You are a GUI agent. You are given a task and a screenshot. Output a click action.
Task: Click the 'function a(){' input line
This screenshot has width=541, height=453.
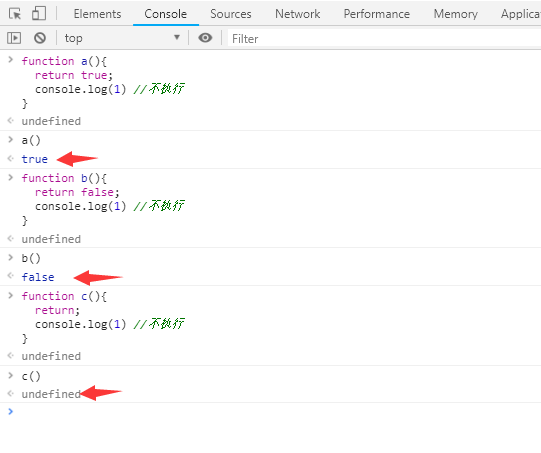[x=64, y=61]
